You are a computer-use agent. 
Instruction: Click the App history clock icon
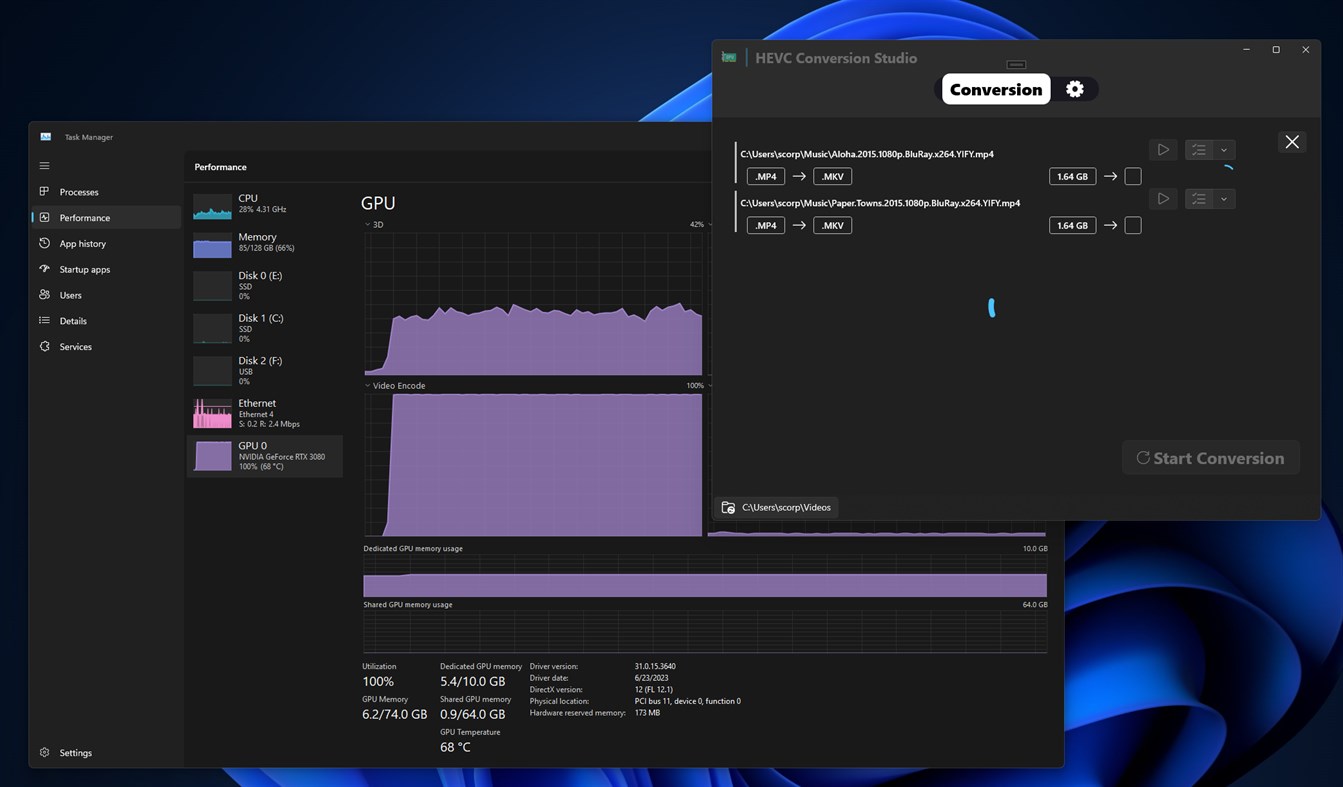tap(44, 243)
